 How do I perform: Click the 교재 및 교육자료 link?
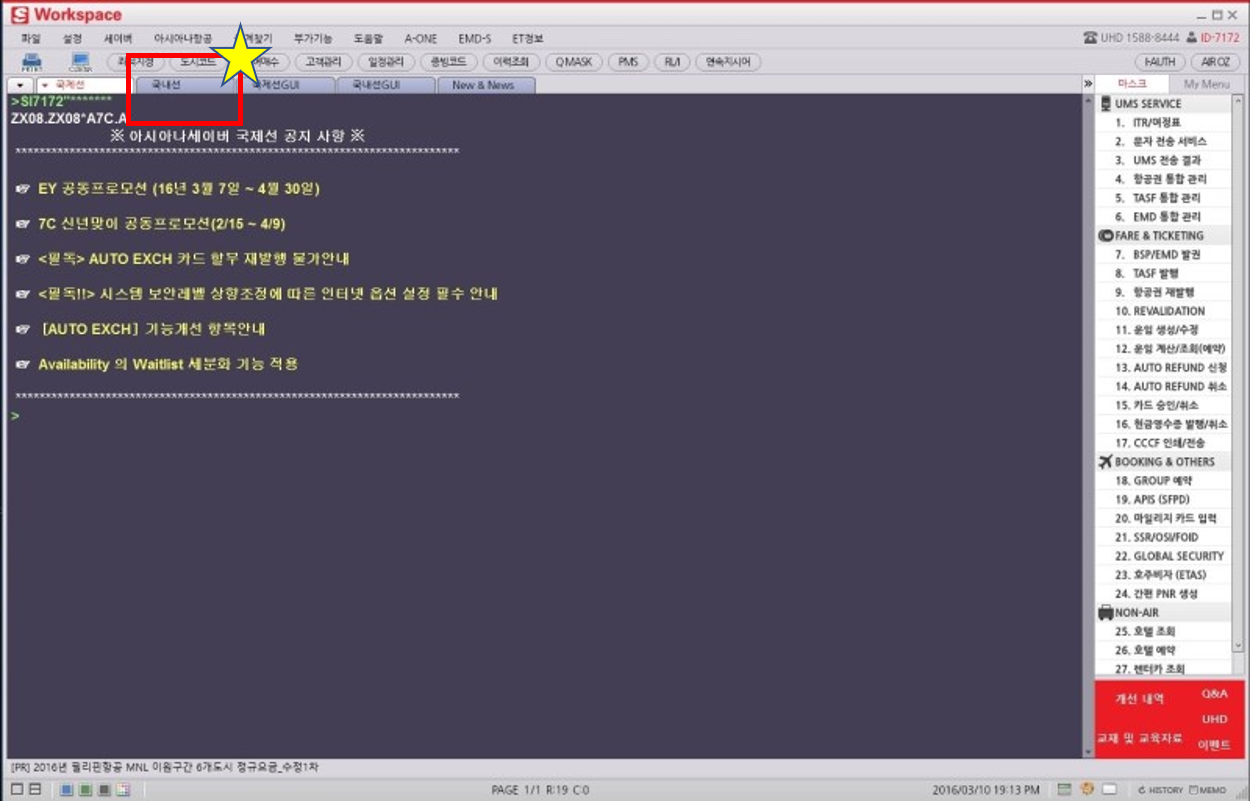(1139, 738)
